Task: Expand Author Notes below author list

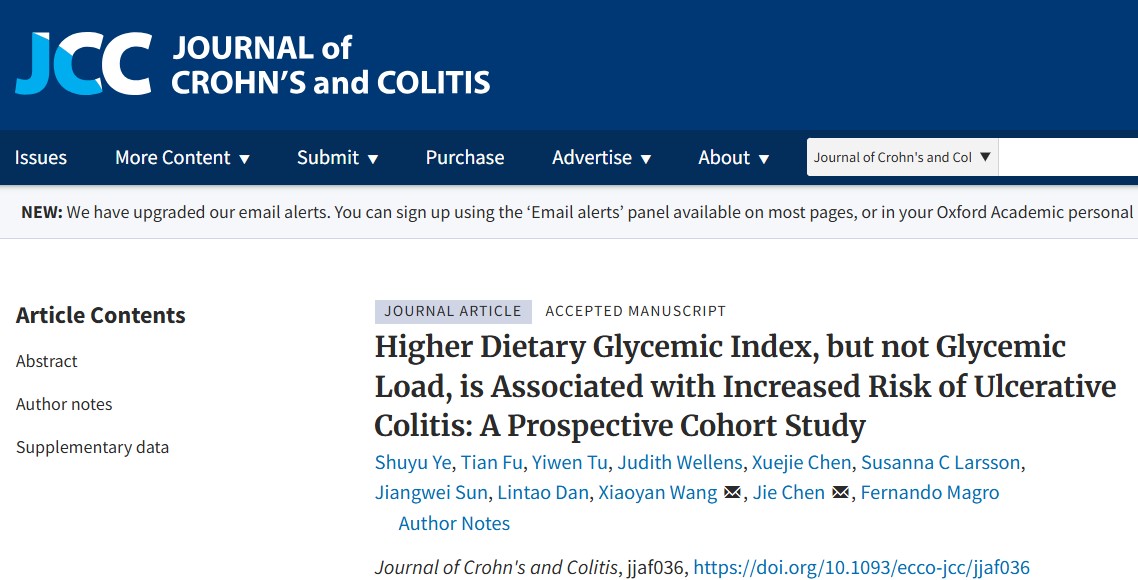Action: 454,523
